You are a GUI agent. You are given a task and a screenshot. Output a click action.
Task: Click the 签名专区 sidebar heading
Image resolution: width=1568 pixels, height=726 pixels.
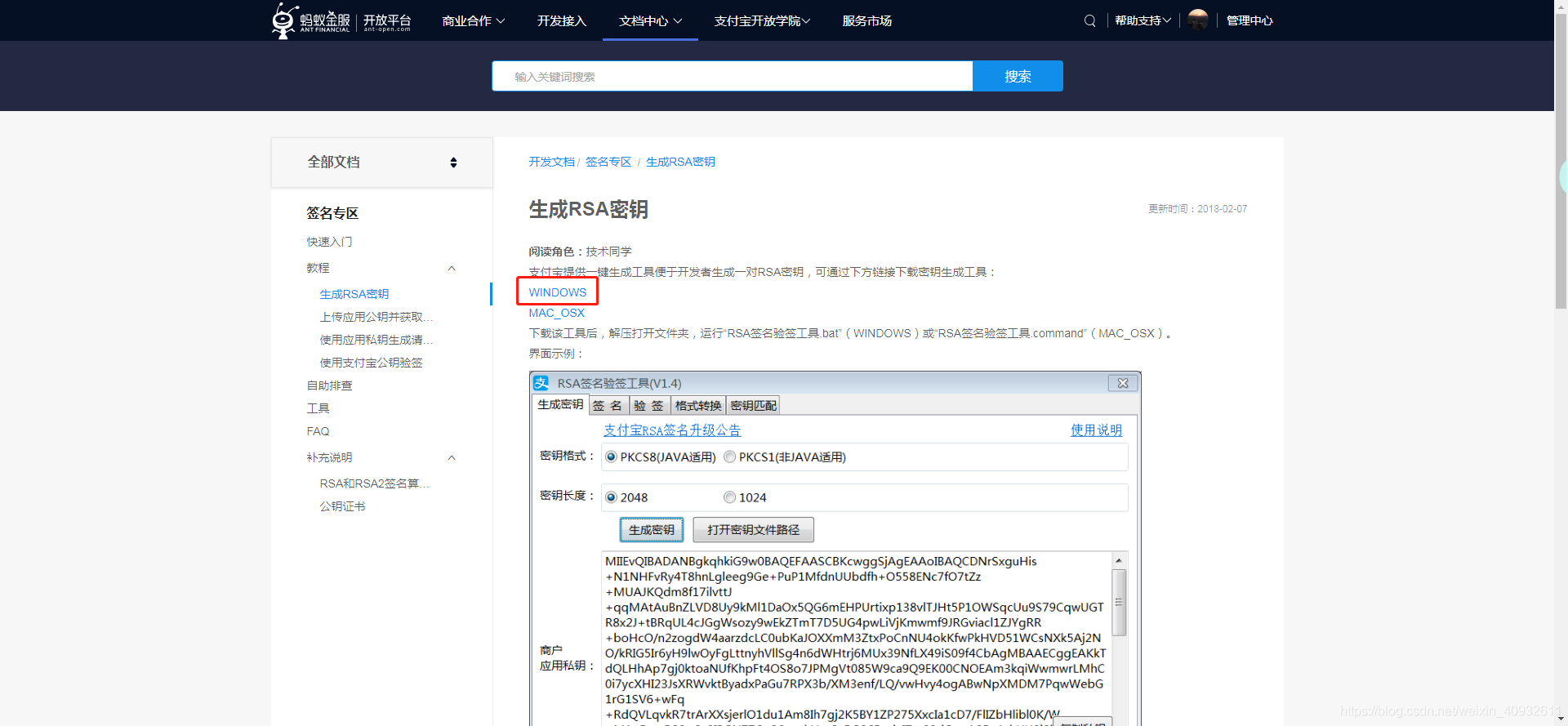332,213
